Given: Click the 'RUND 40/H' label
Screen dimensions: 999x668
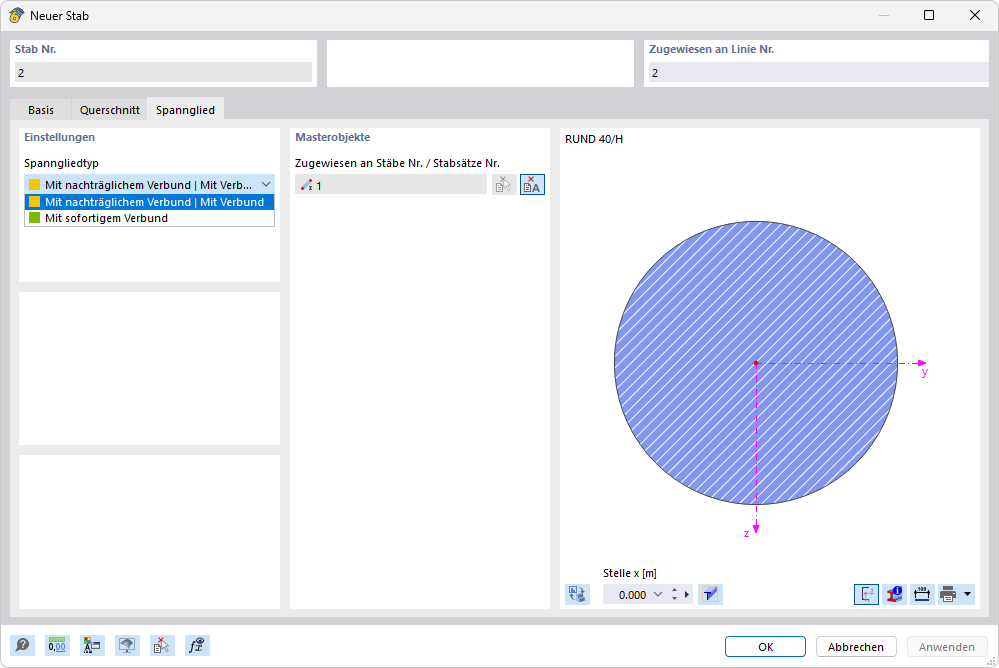Looking at the screenshot, I should pos(594,139).
